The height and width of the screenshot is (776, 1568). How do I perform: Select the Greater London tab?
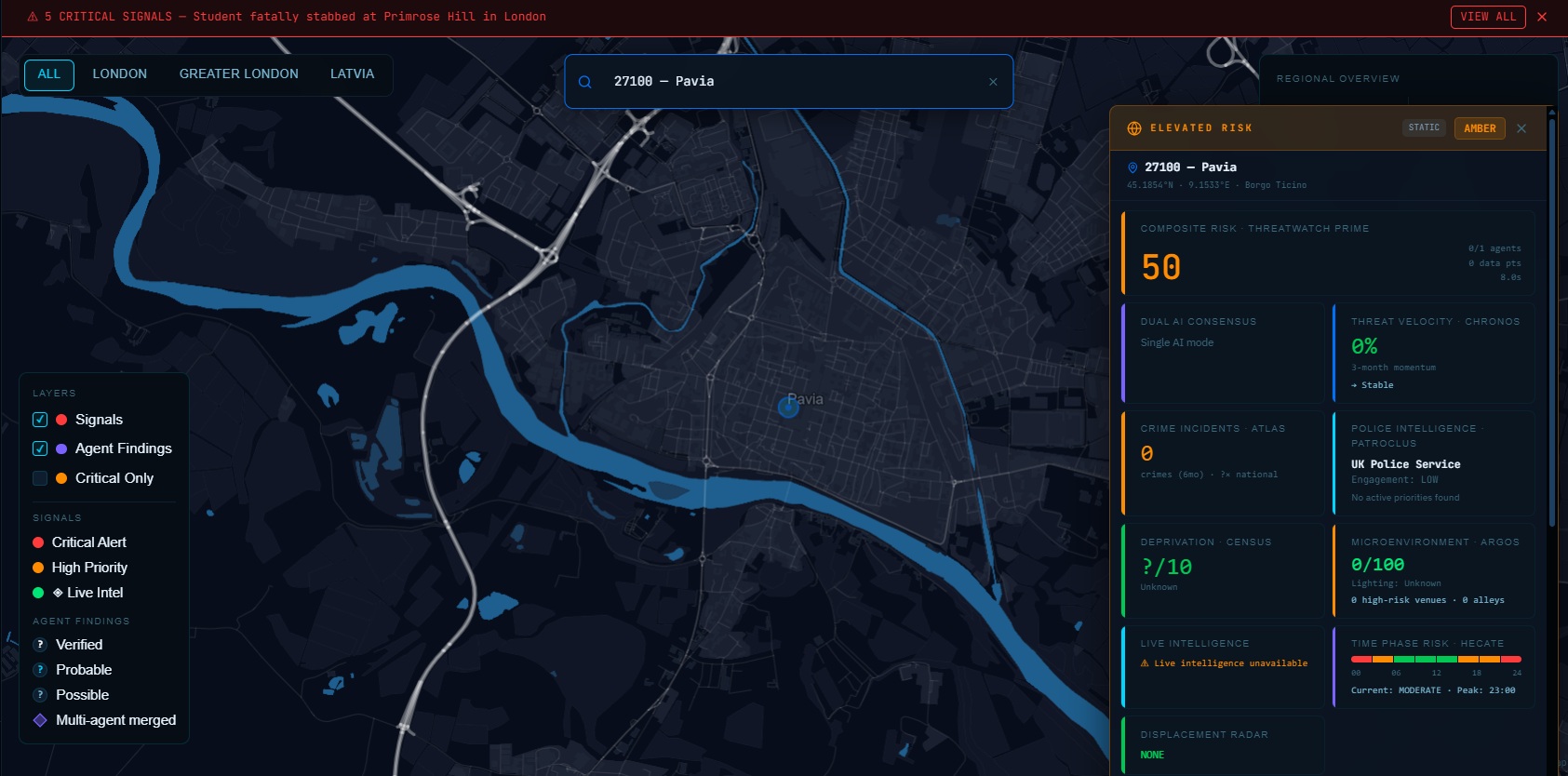pyautogui.click(x=238, y=74)
